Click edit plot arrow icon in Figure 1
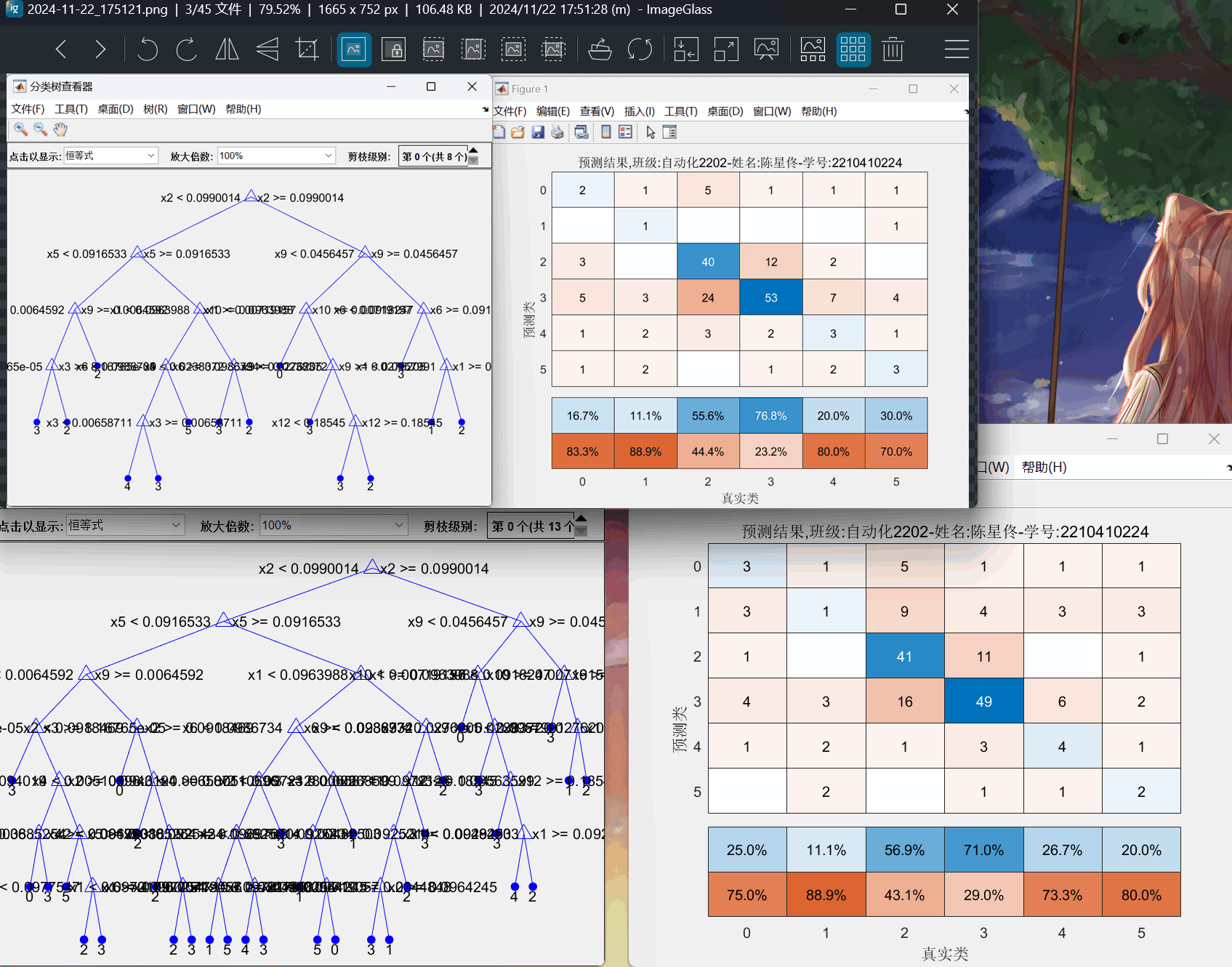The width and height of the screenshot is (1232, 967). pos(651,132)
